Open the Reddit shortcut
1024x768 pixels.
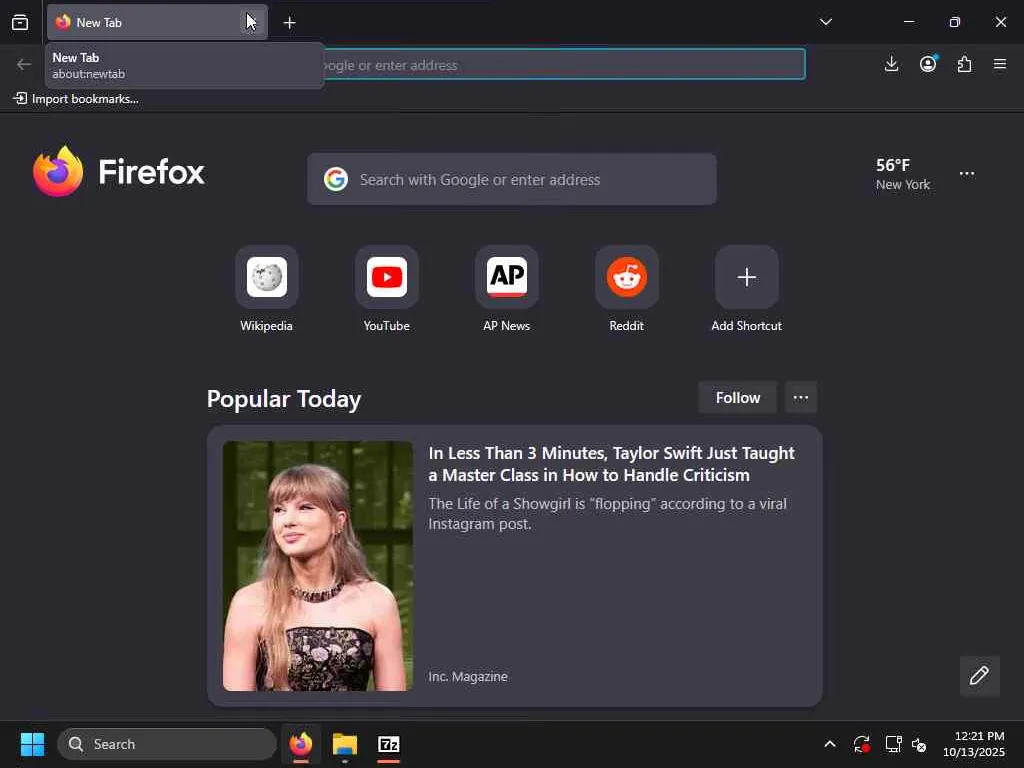[626, 289]
